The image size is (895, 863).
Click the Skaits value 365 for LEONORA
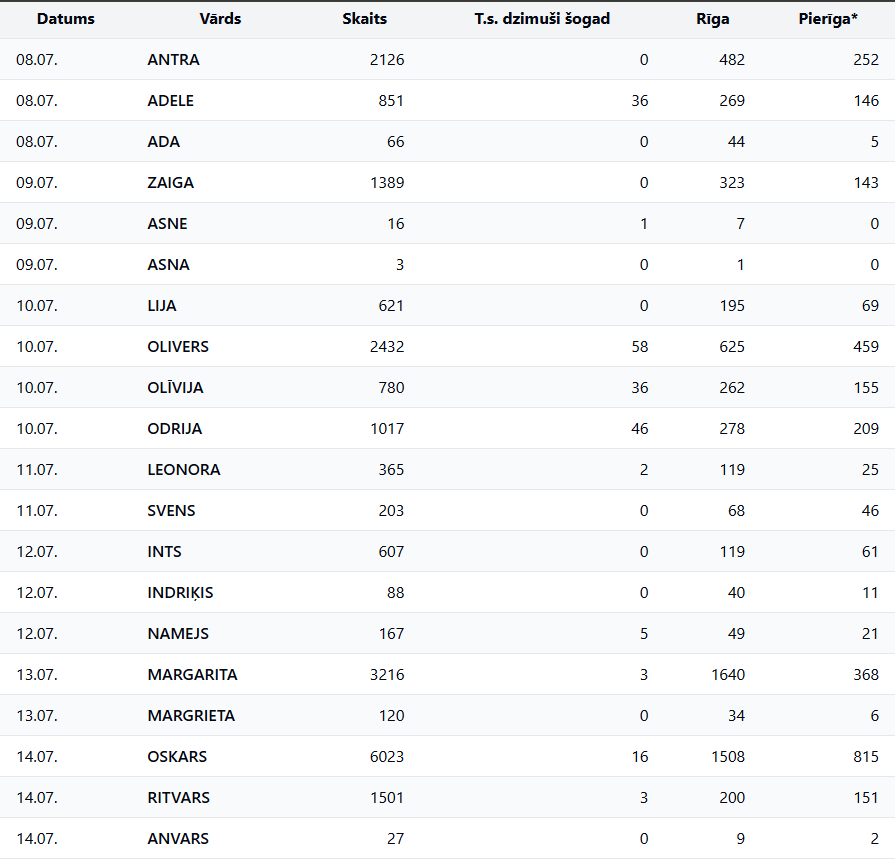[391, 470]
